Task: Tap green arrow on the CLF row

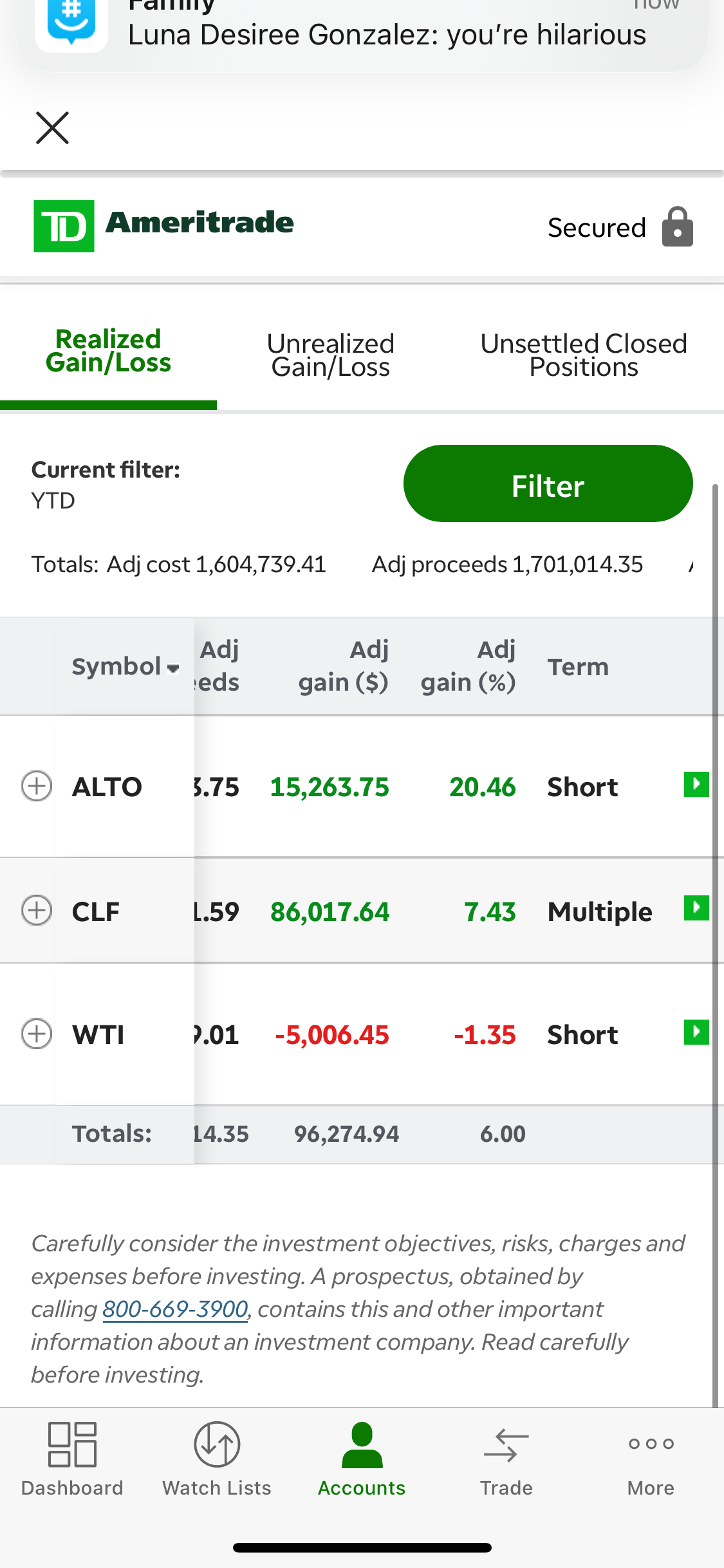Action: tap(696, 908)
